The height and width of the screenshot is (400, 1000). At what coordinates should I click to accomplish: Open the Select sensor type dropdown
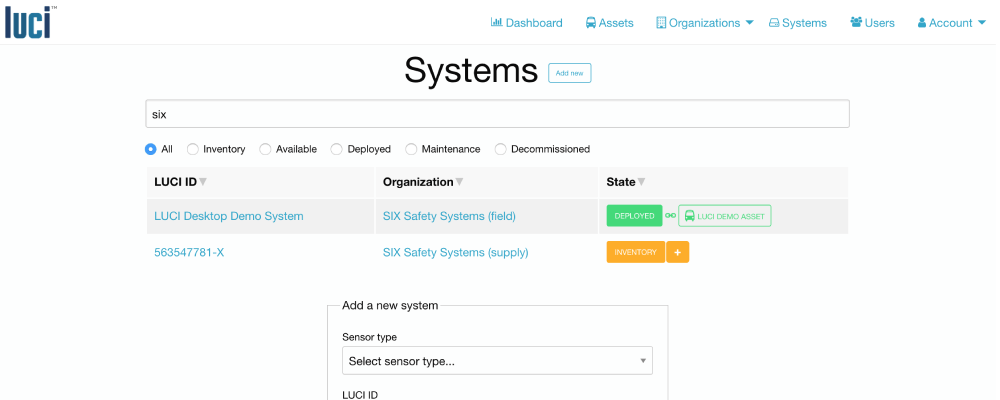[497, 360]
